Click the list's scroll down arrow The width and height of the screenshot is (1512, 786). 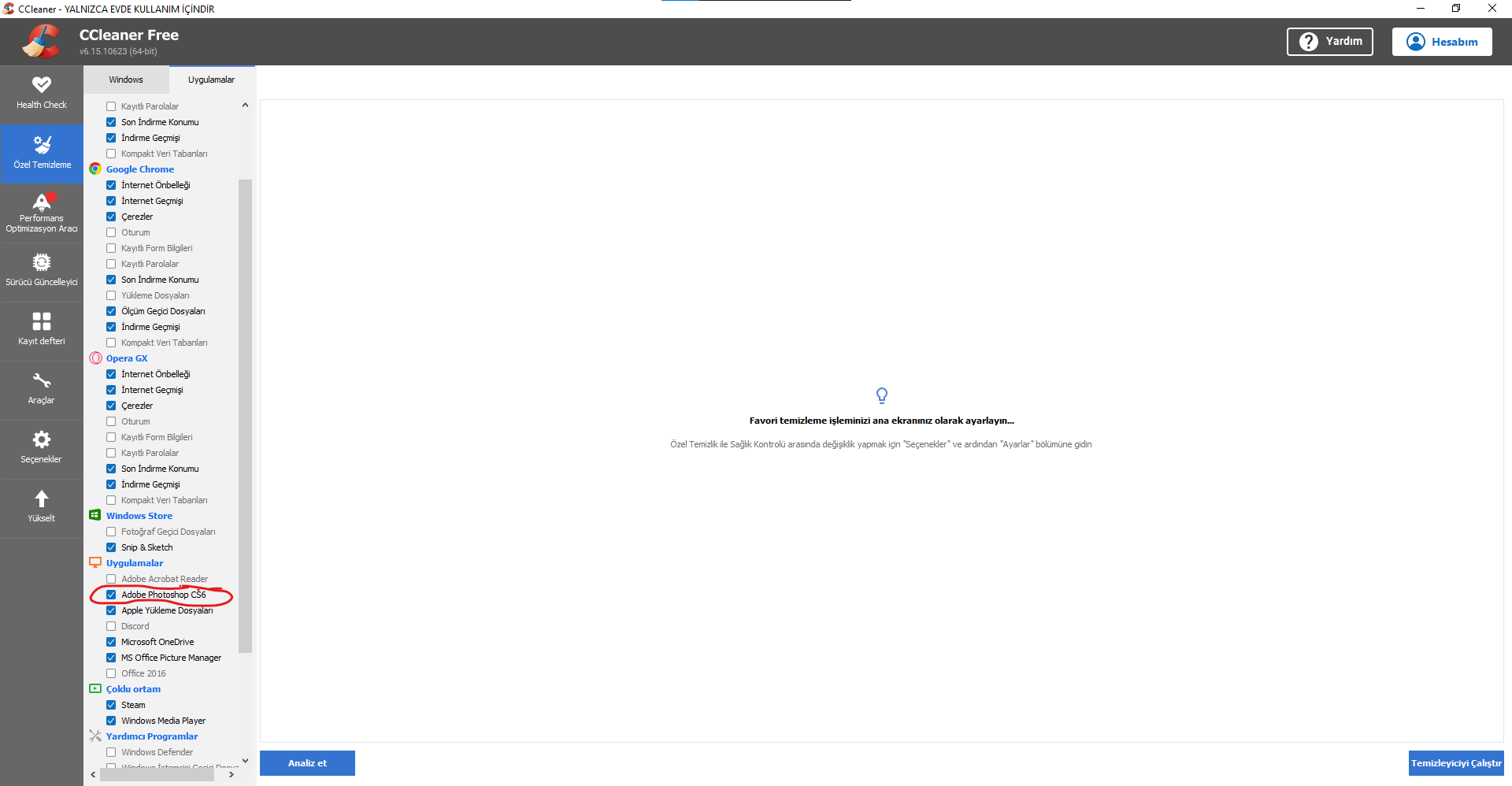(245, 761)
